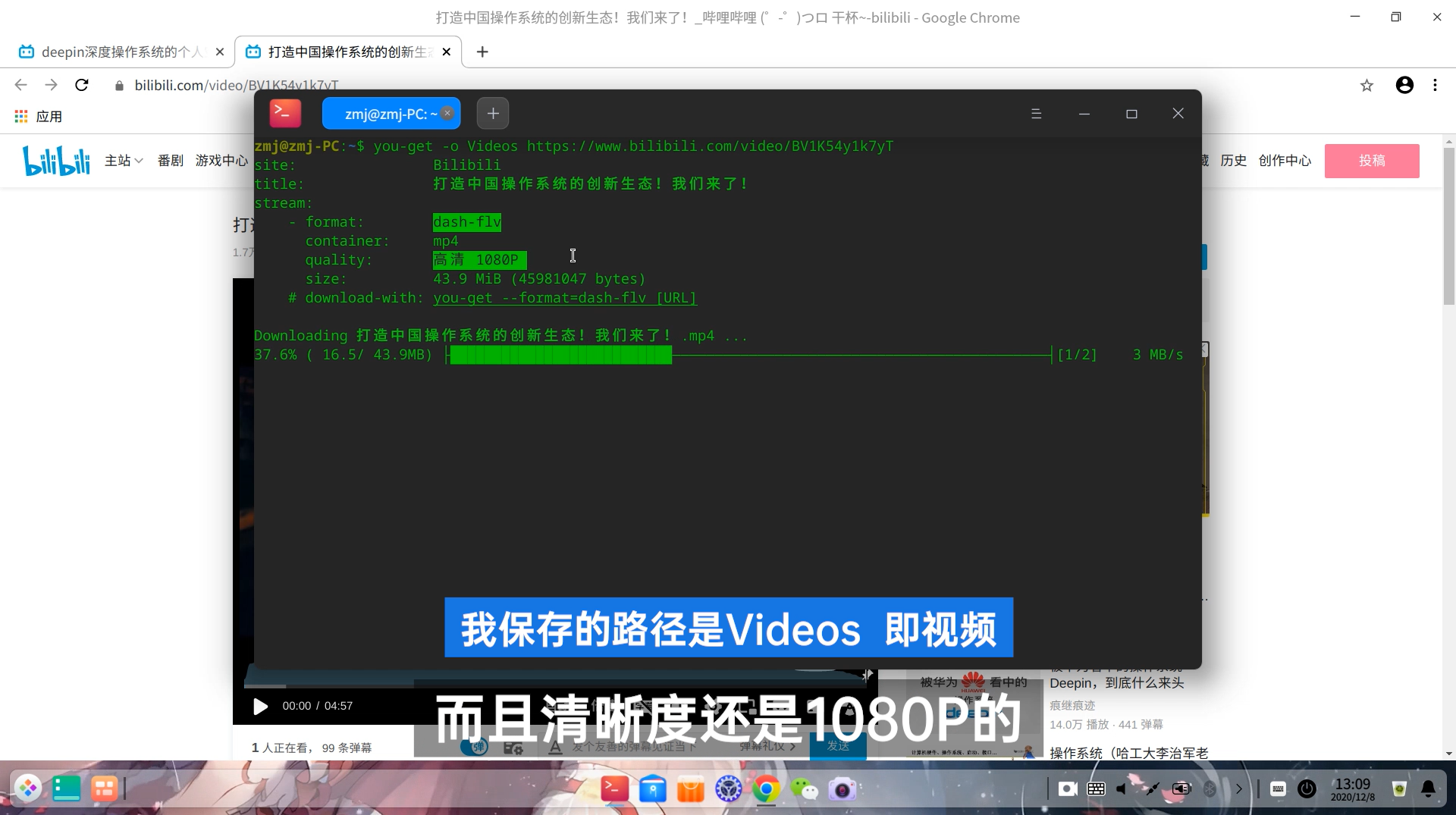Go forward in Chrome
Viewport: 1456px width, 815px height.
(x=51, y=85)
